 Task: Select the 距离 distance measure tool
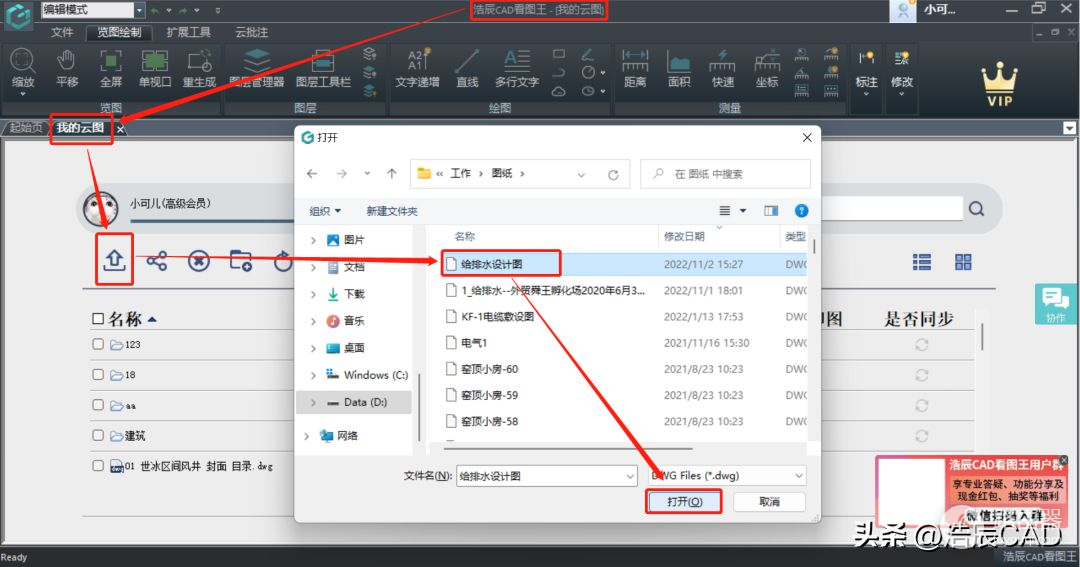point(634,66)
